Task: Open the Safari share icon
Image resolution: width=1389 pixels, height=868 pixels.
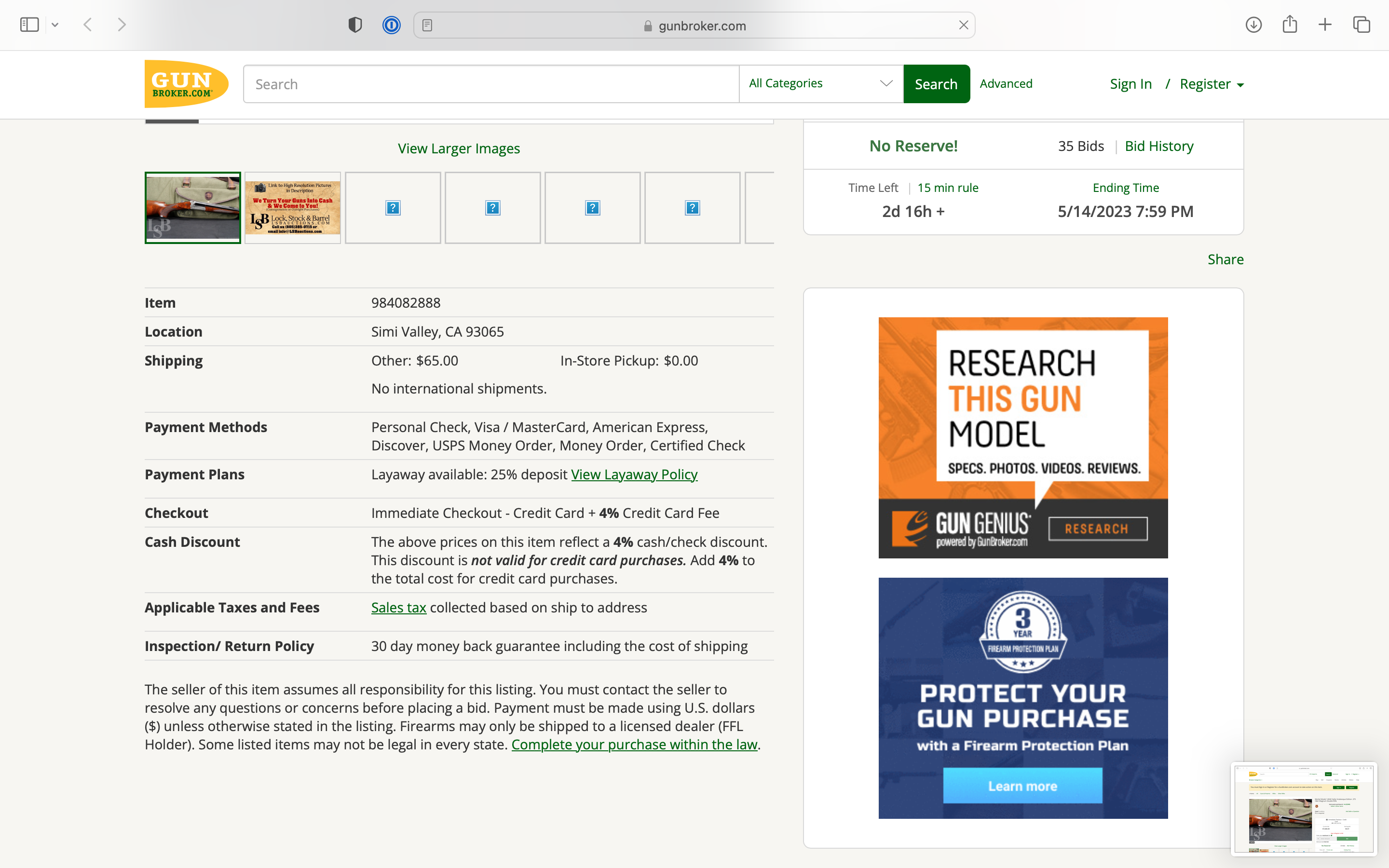Action: pos(1290,24)
